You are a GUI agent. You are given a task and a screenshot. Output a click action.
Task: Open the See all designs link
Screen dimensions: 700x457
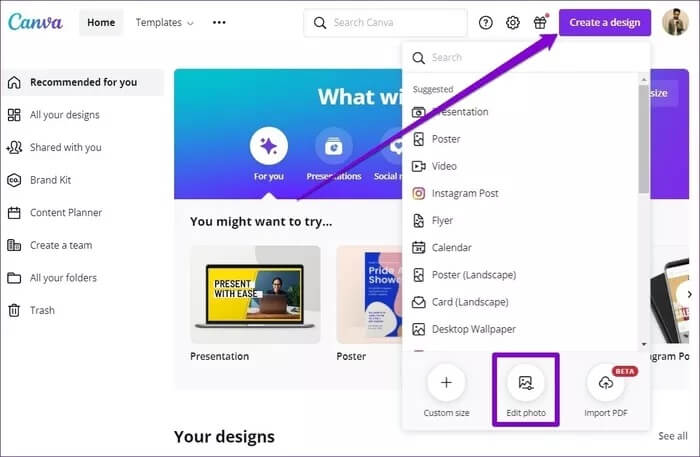coord(672,436)
